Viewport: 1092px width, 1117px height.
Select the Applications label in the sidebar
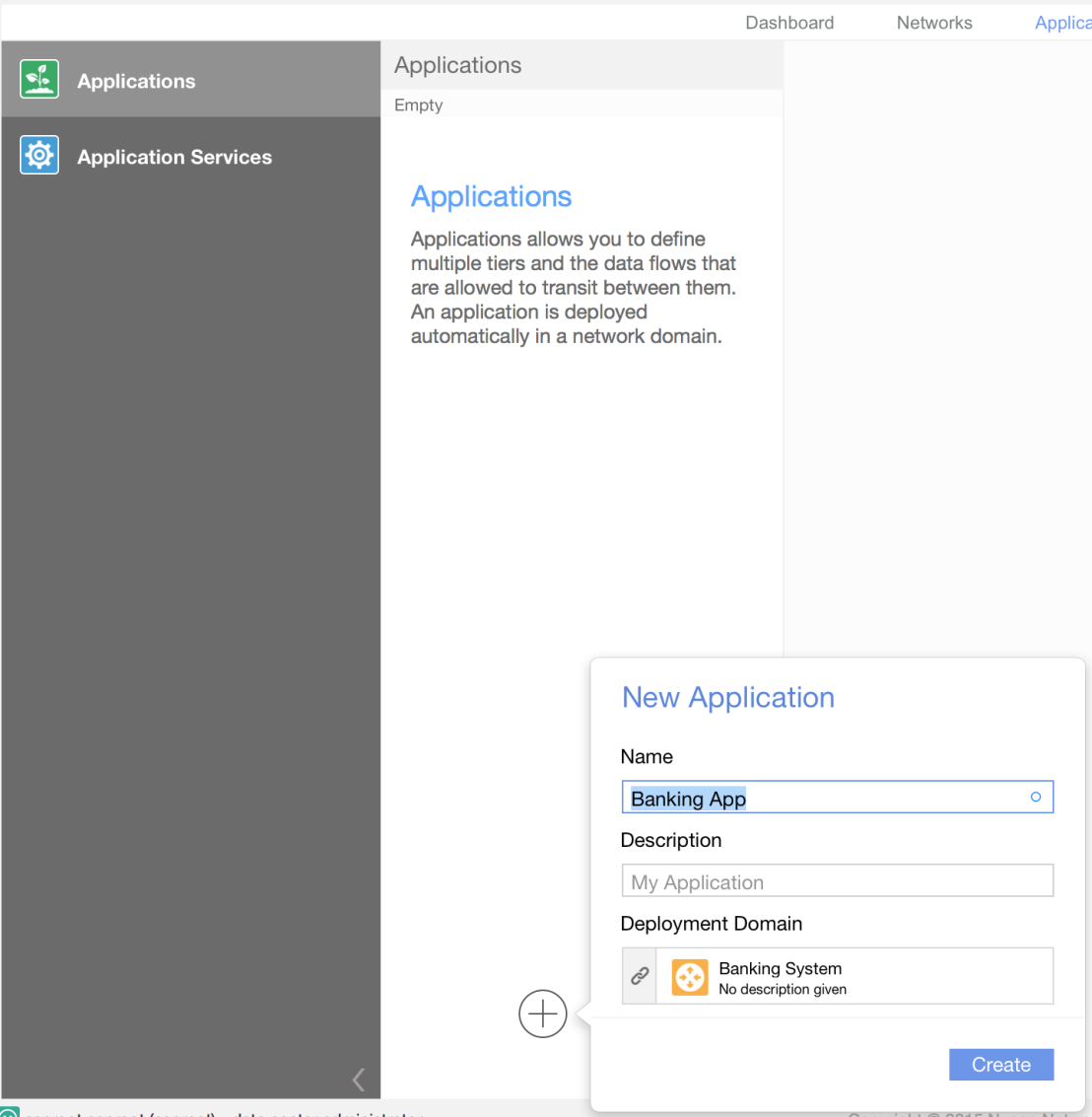click(136, 81)
